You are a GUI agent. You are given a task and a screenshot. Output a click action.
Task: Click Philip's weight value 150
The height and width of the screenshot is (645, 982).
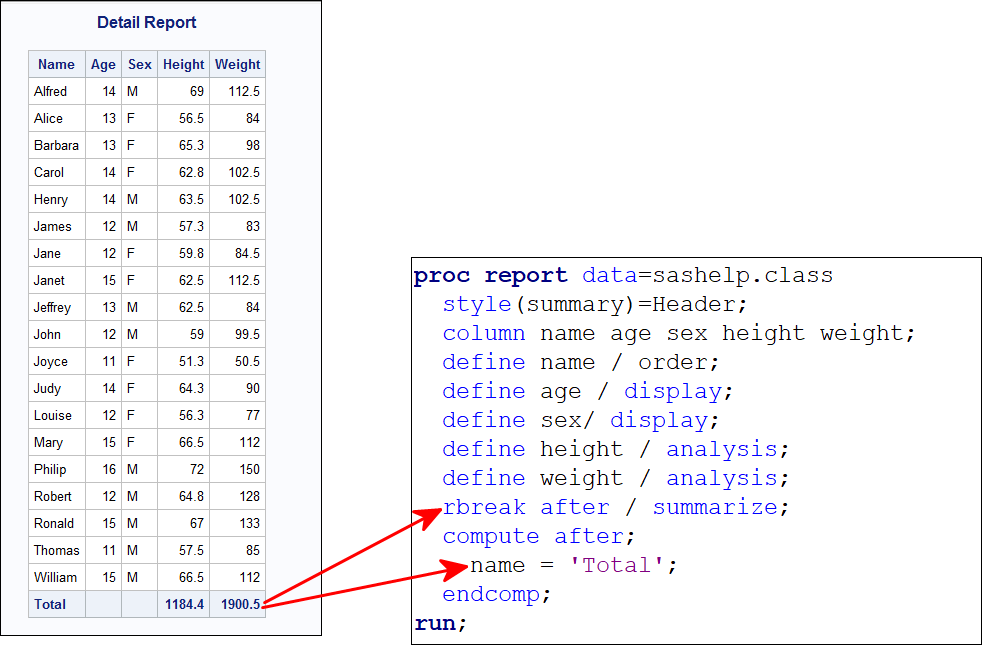pyautogui.click(x=249, y=469)
